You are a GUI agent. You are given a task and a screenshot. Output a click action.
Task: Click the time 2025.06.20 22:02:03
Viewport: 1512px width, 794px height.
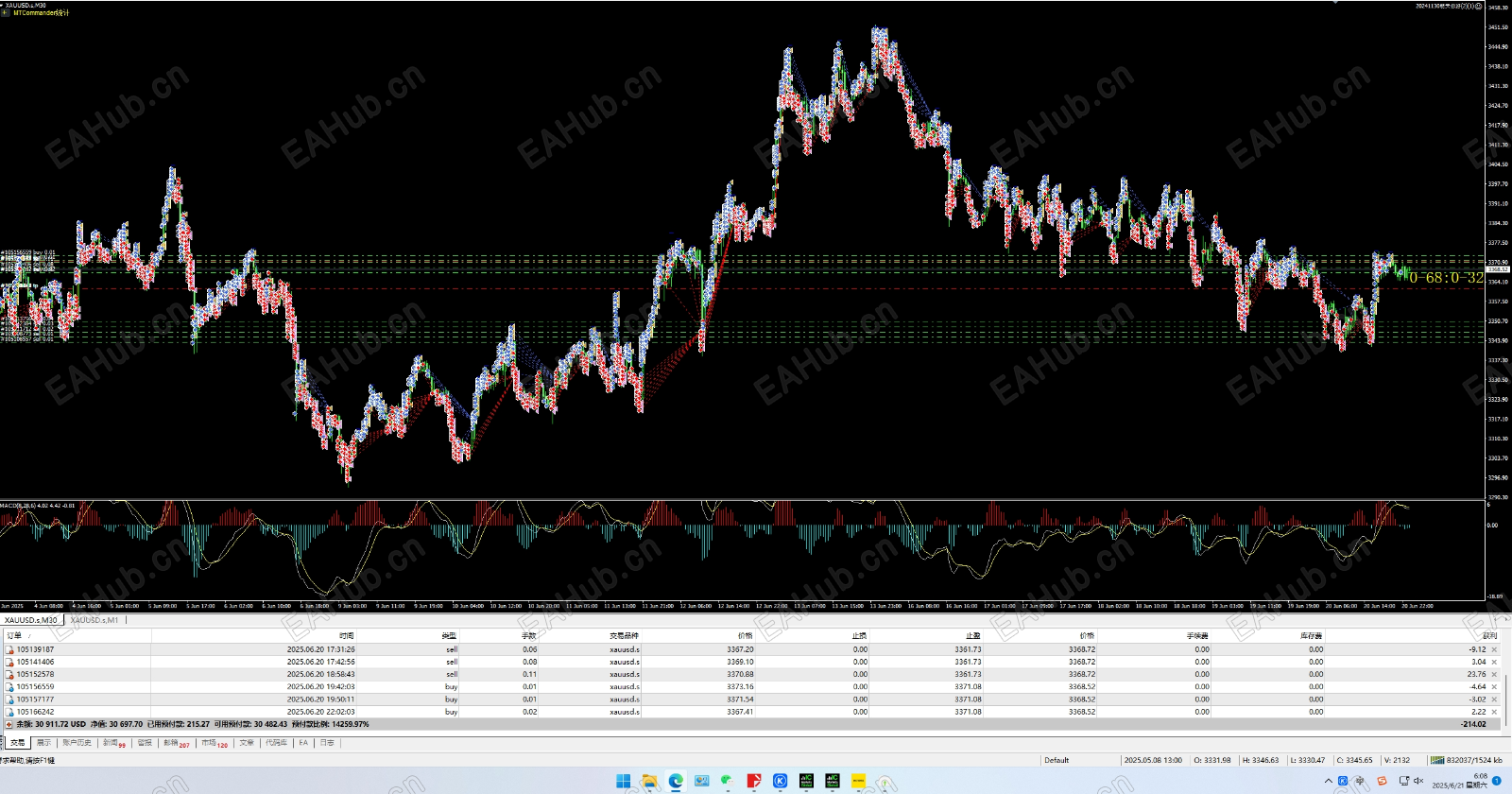(321, 712)
